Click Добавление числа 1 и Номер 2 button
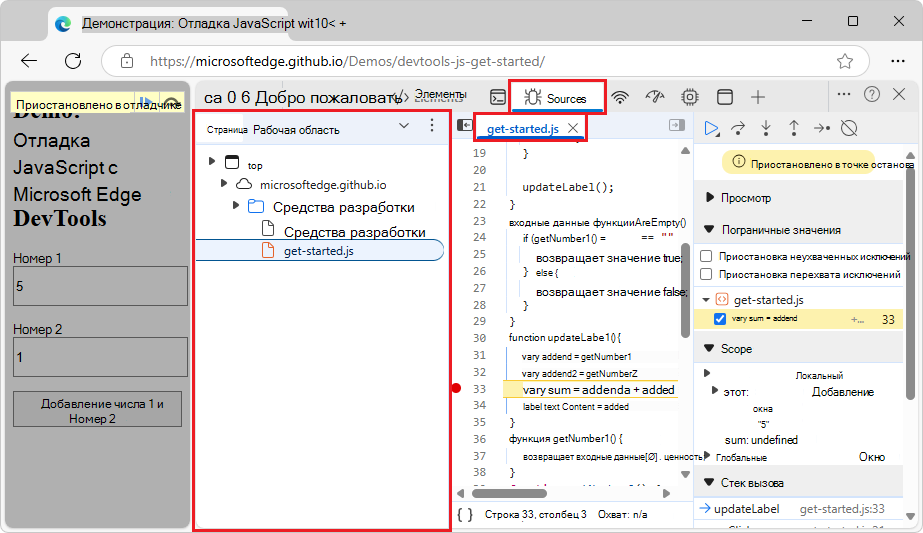Screen dimensions: 923x533 98,409
